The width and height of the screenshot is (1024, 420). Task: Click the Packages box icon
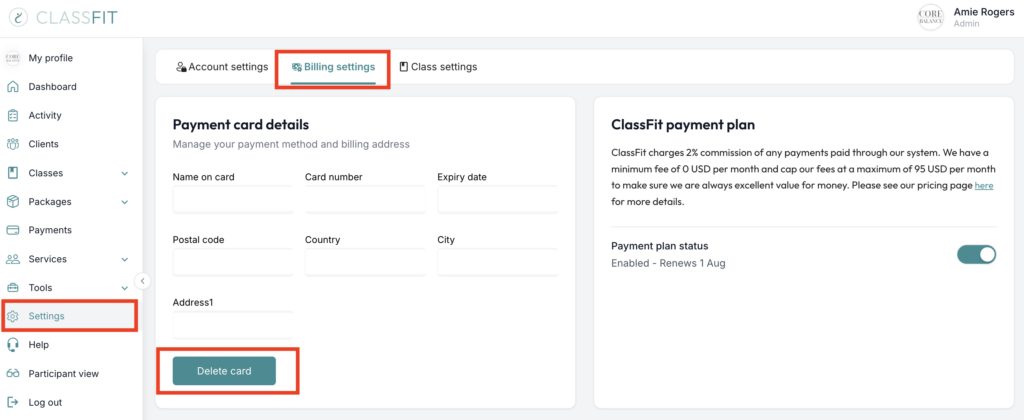click(12, 202)
